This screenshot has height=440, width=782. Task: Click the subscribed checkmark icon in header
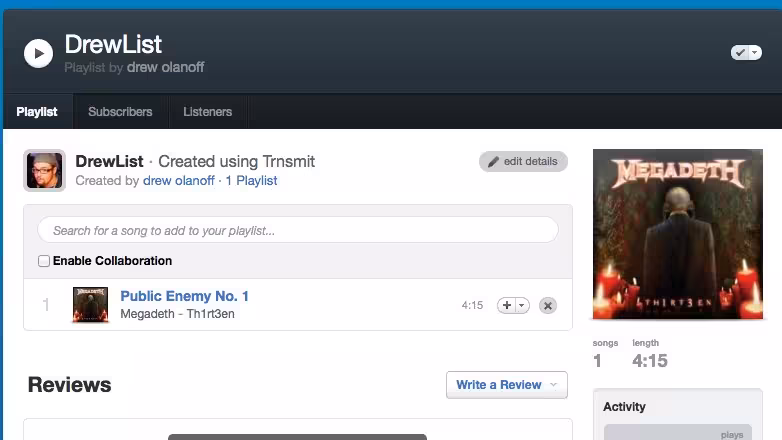click(741, 52)
